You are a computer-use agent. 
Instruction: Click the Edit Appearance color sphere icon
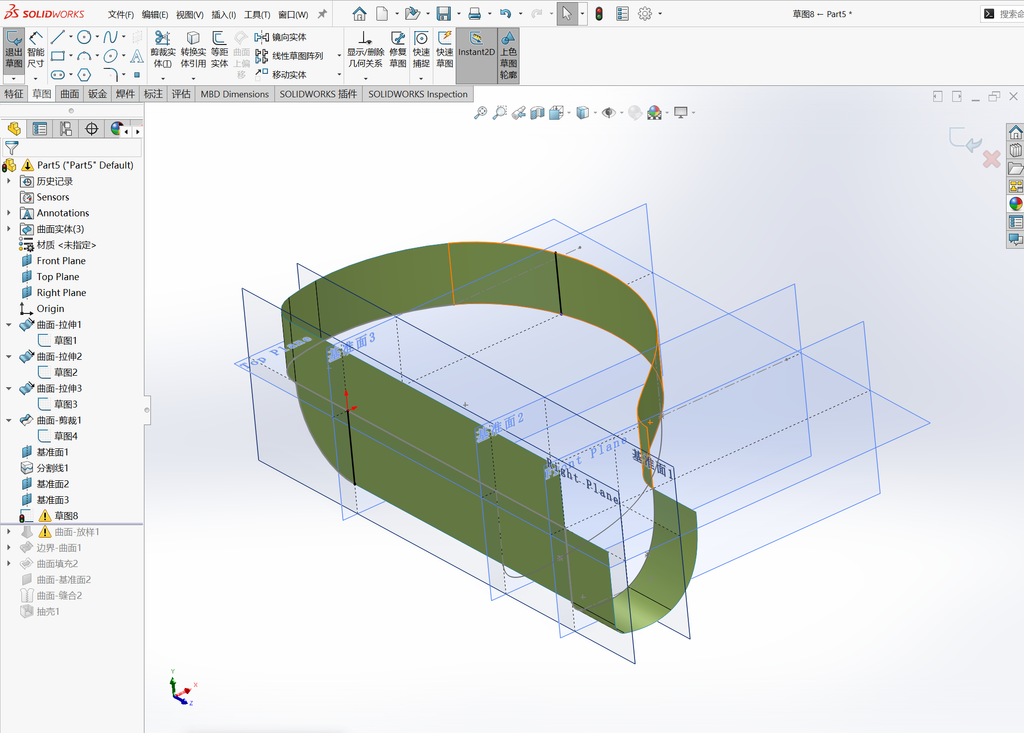[654, 113]
